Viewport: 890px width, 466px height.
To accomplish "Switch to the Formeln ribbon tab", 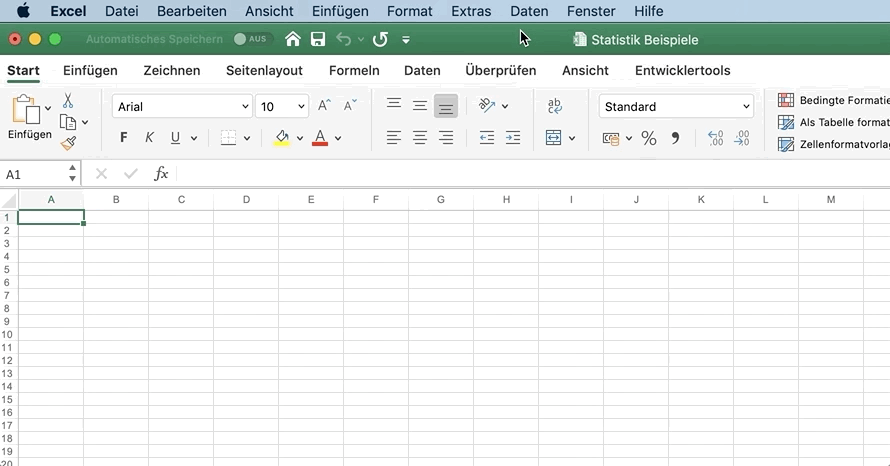I will coord(354,70).
